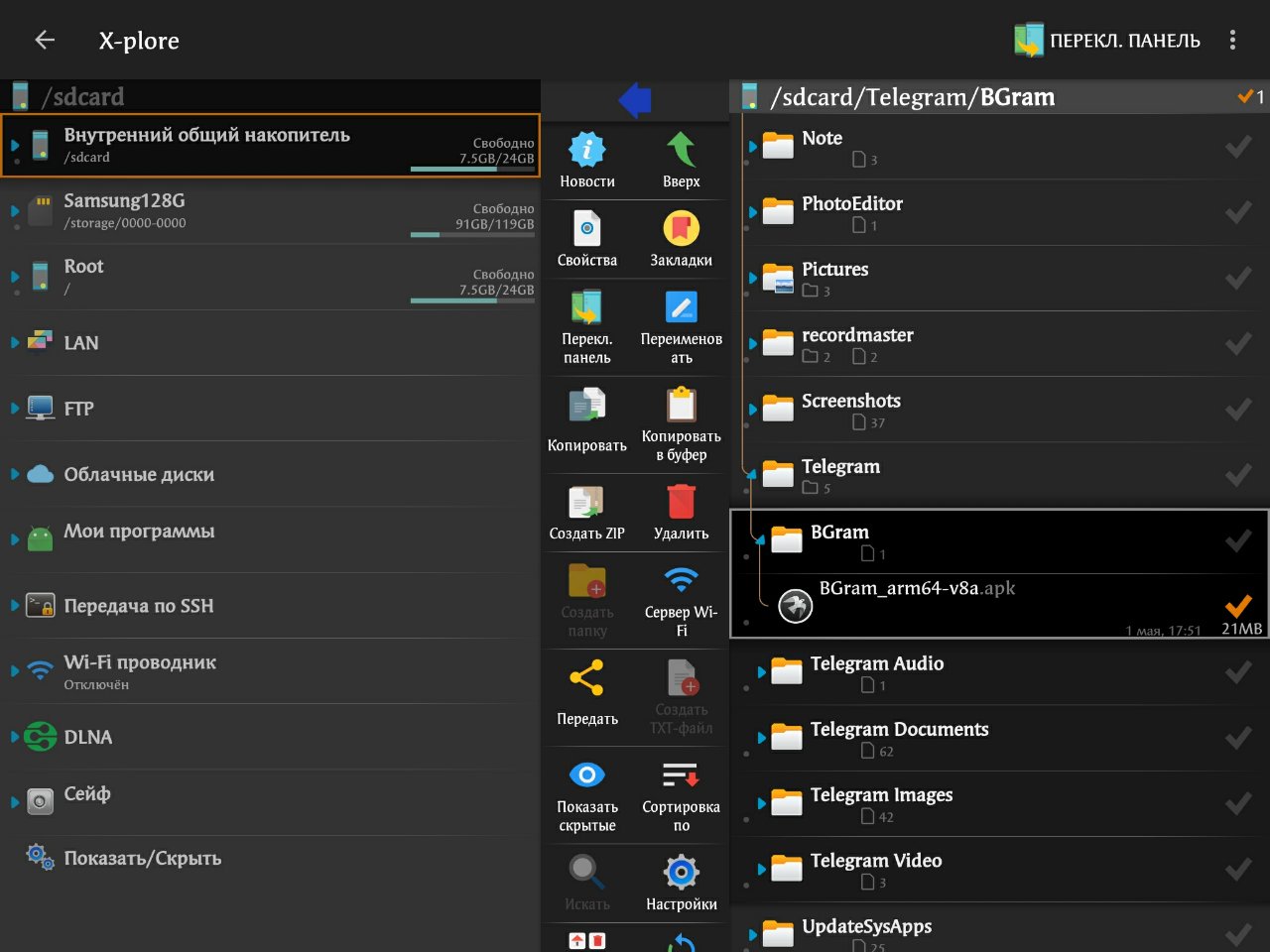Tap the Передать share icon

click(x=587, y=679)
